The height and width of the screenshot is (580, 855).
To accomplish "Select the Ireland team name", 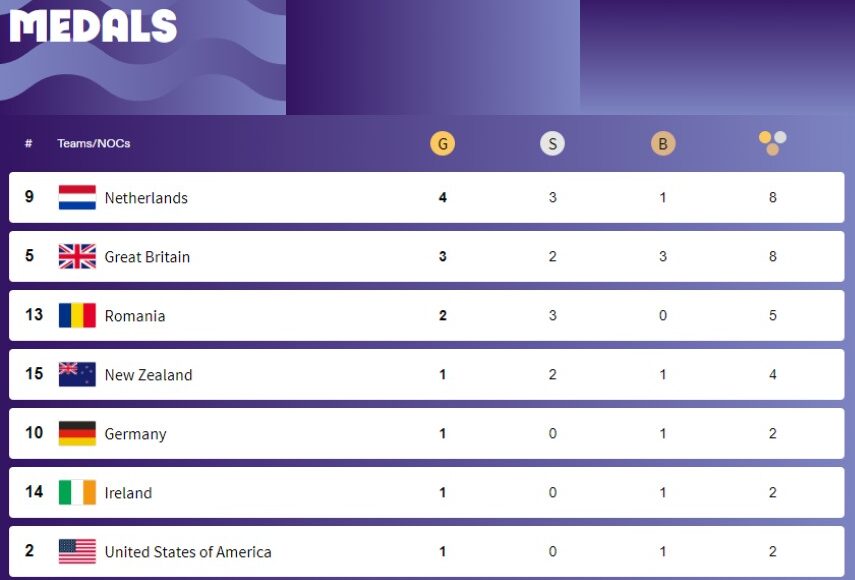I will pyautogui.click(x=128, y=493).
